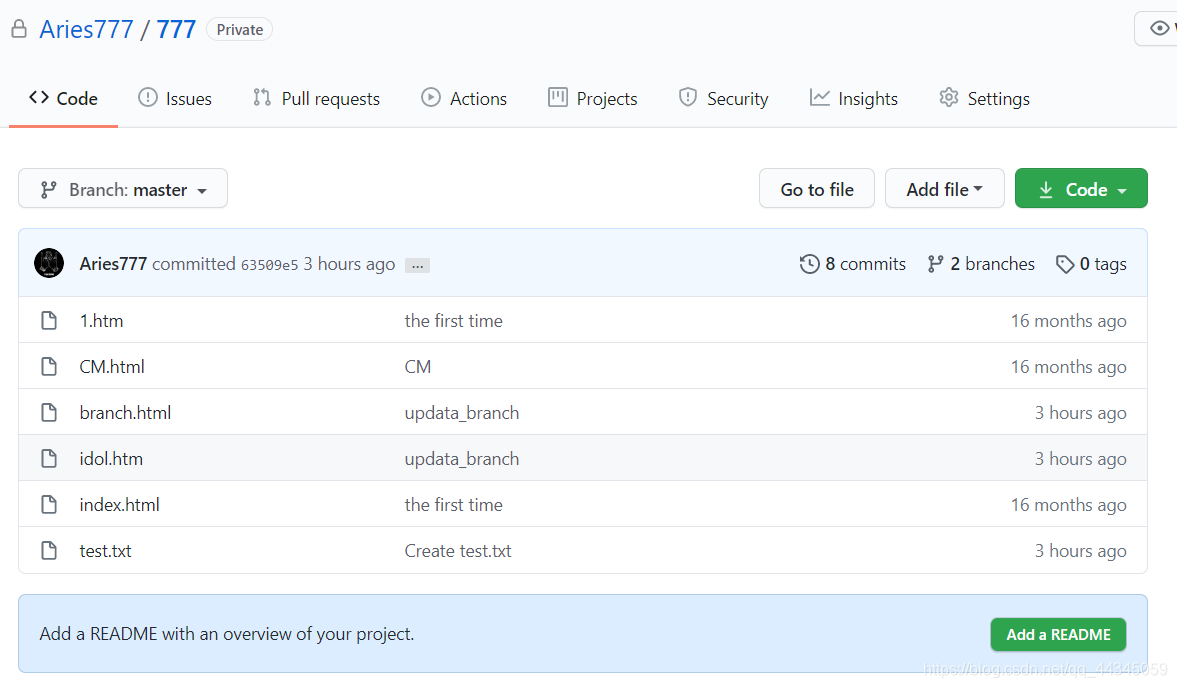The width and height of the screenshot is (1177, 688).
Task: Click '3 hours ago' timestamp for branch.html
Action: 1080,413
